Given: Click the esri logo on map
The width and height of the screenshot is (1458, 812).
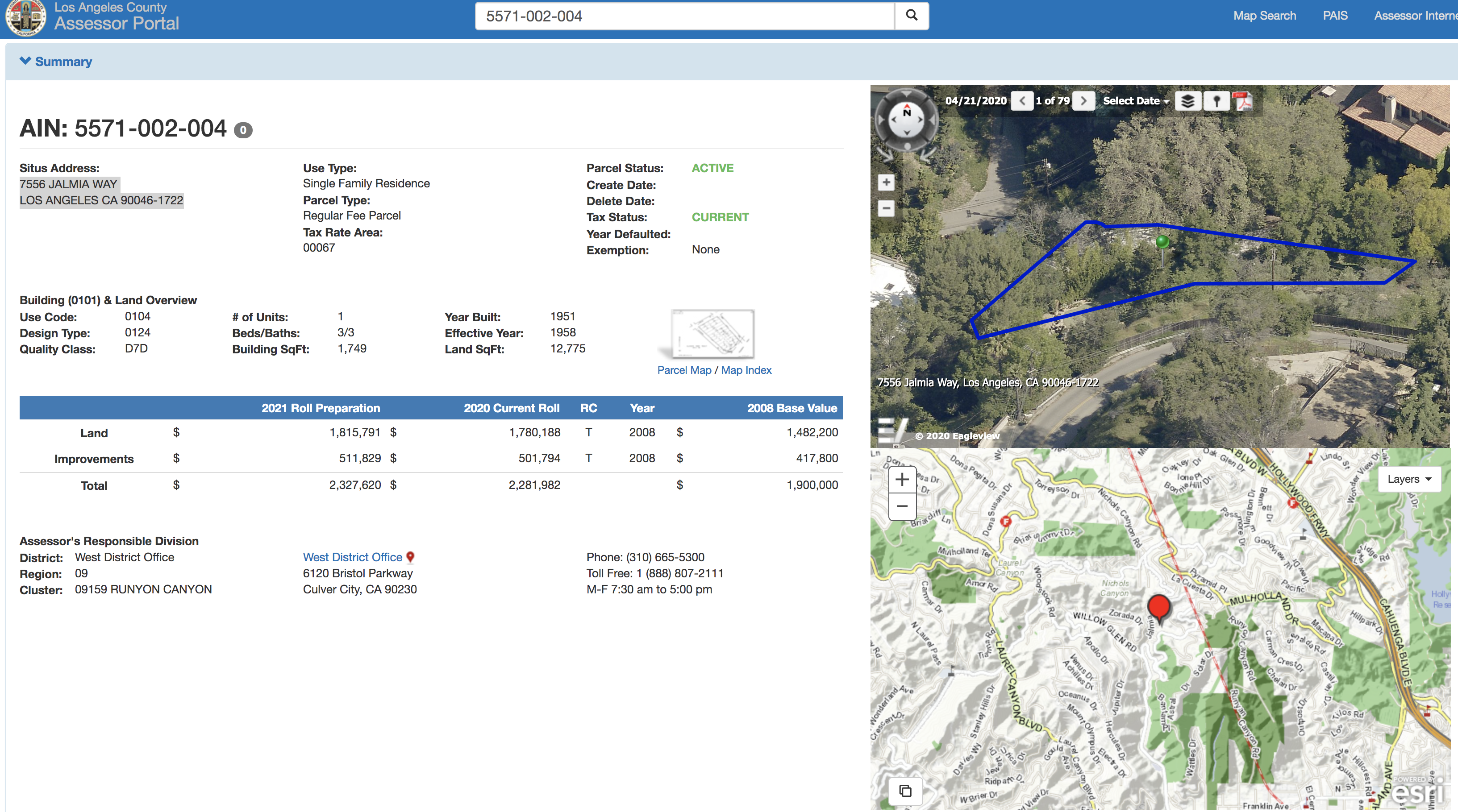Looking at the screenshot, I should (x=1418, y=791).
